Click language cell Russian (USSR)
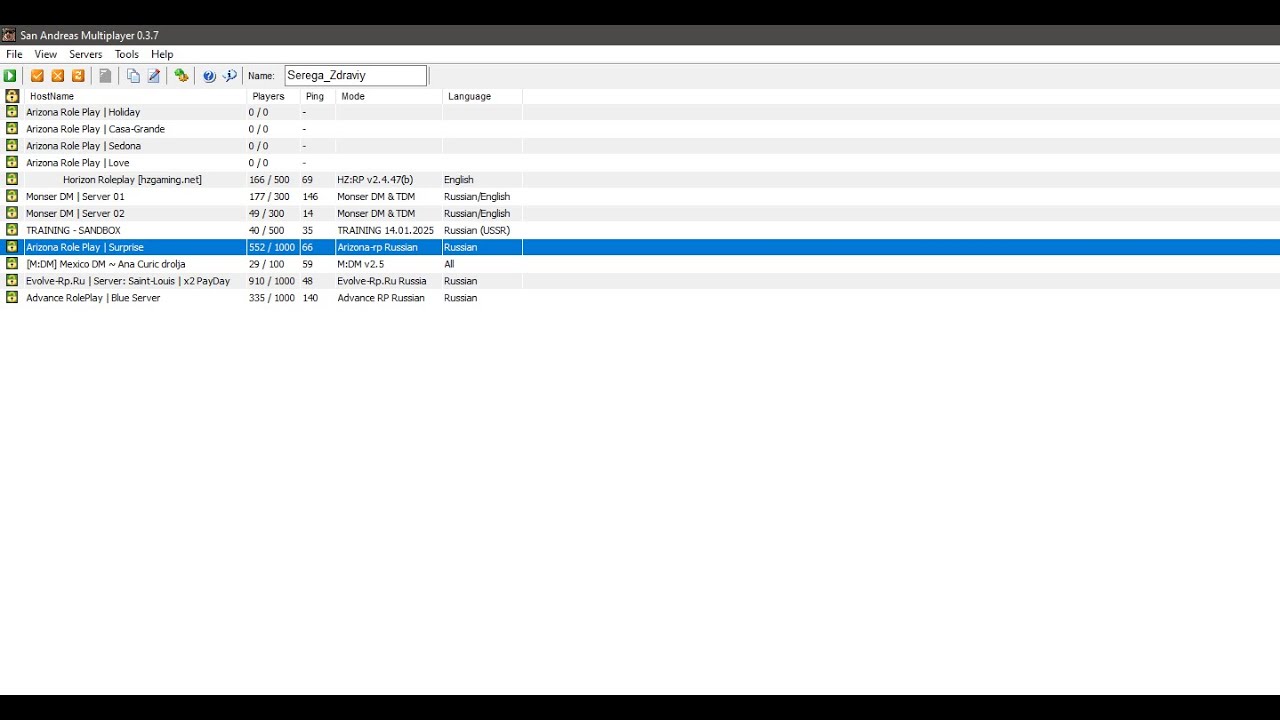Viewport: 1280px width, 720px height. pos(477,230)
